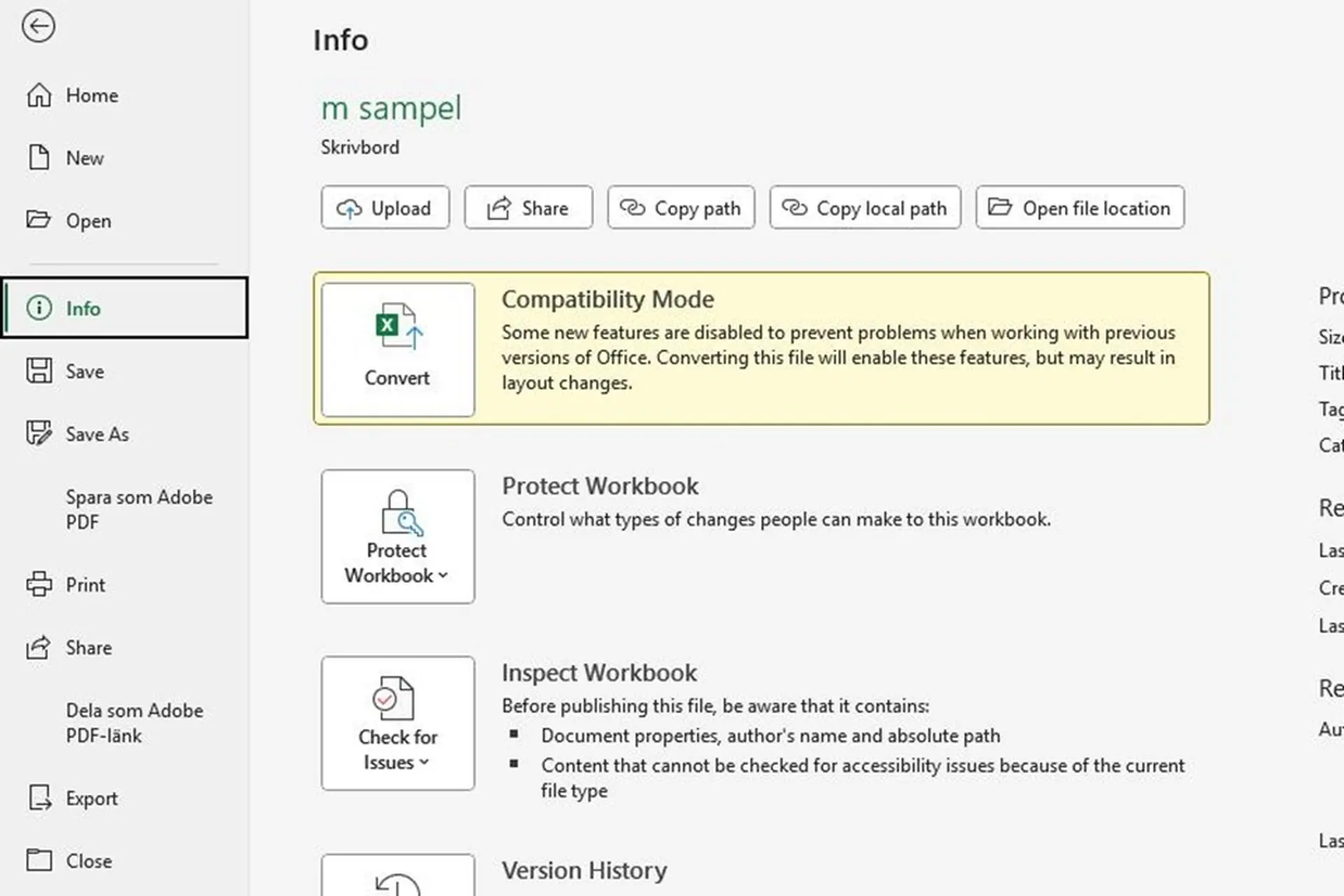Expand the Check for Issues dropdown
Viewport: 1344px width, 896px height.
click(x=398, y=723)
